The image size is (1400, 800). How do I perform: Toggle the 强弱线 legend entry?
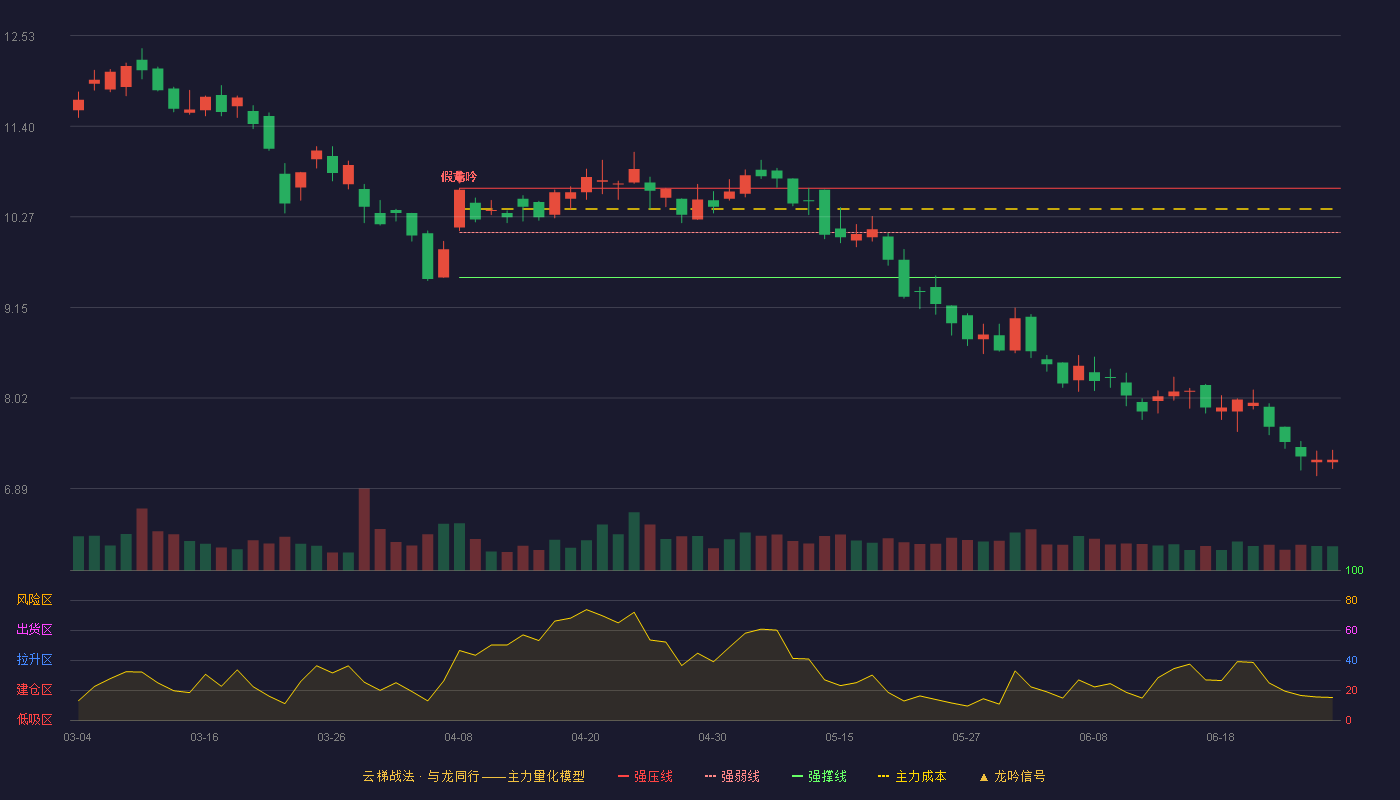pyautogui.click(x=732, y=776)
